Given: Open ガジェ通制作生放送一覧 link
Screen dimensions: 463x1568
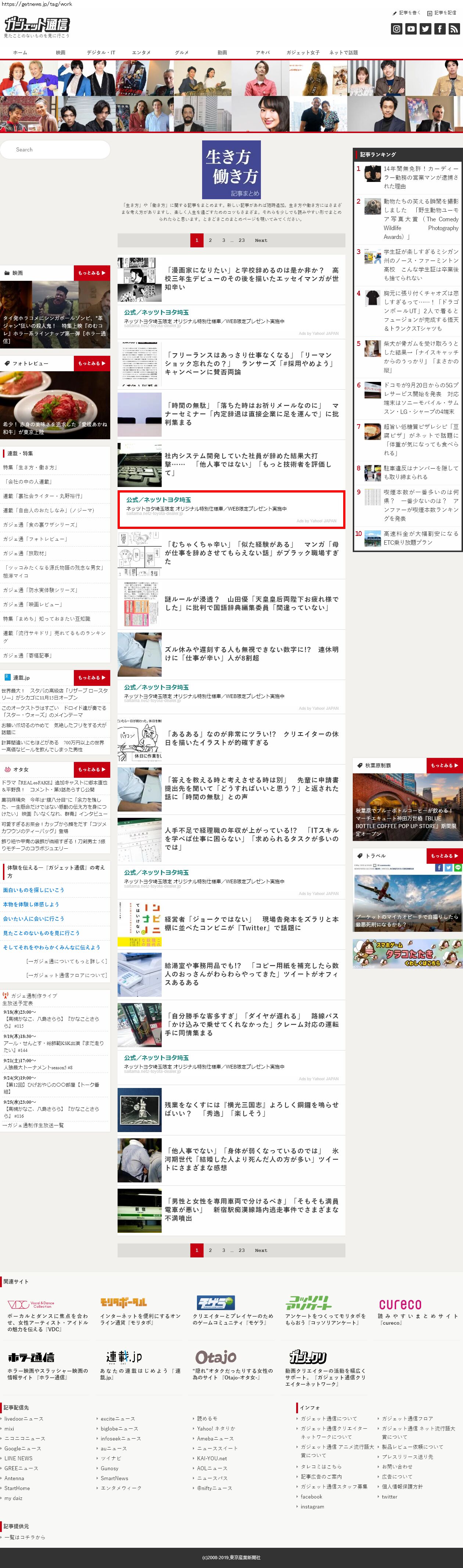Looking at the screenshot, I should click(x=33, y=1125).
